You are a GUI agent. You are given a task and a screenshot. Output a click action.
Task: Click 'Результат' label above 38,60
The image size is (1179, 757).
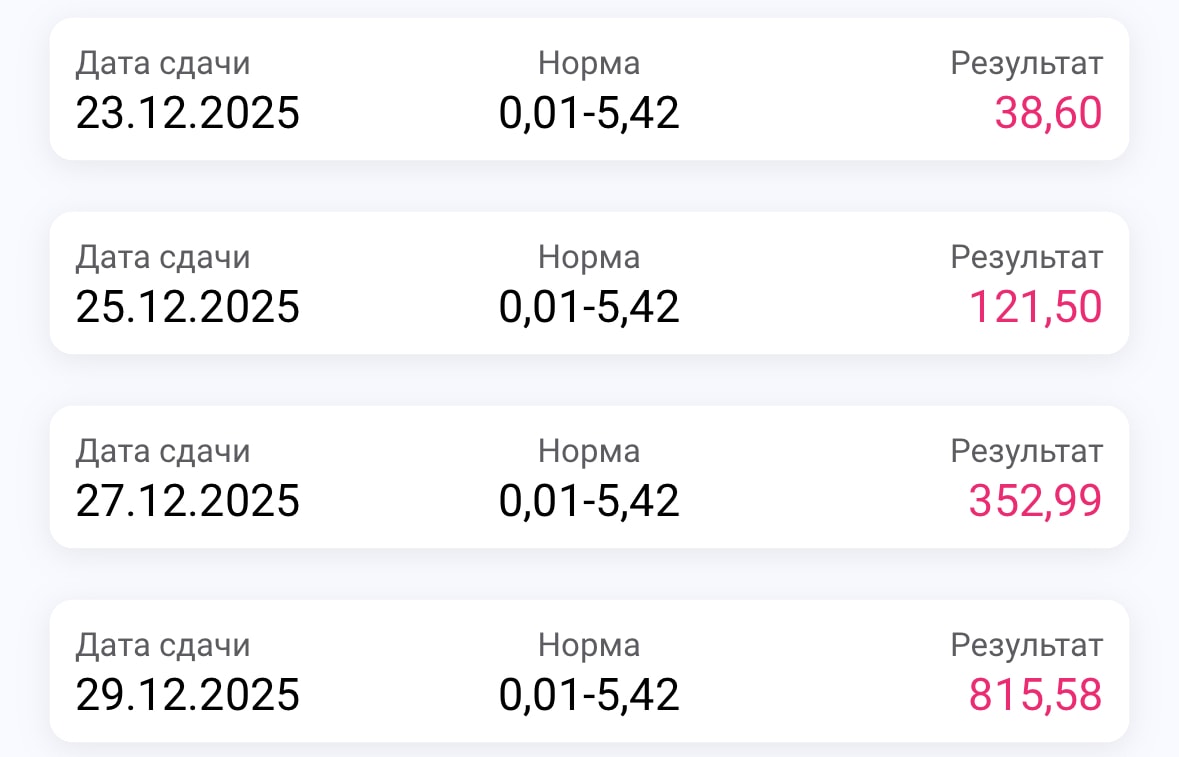(1027, 65)
